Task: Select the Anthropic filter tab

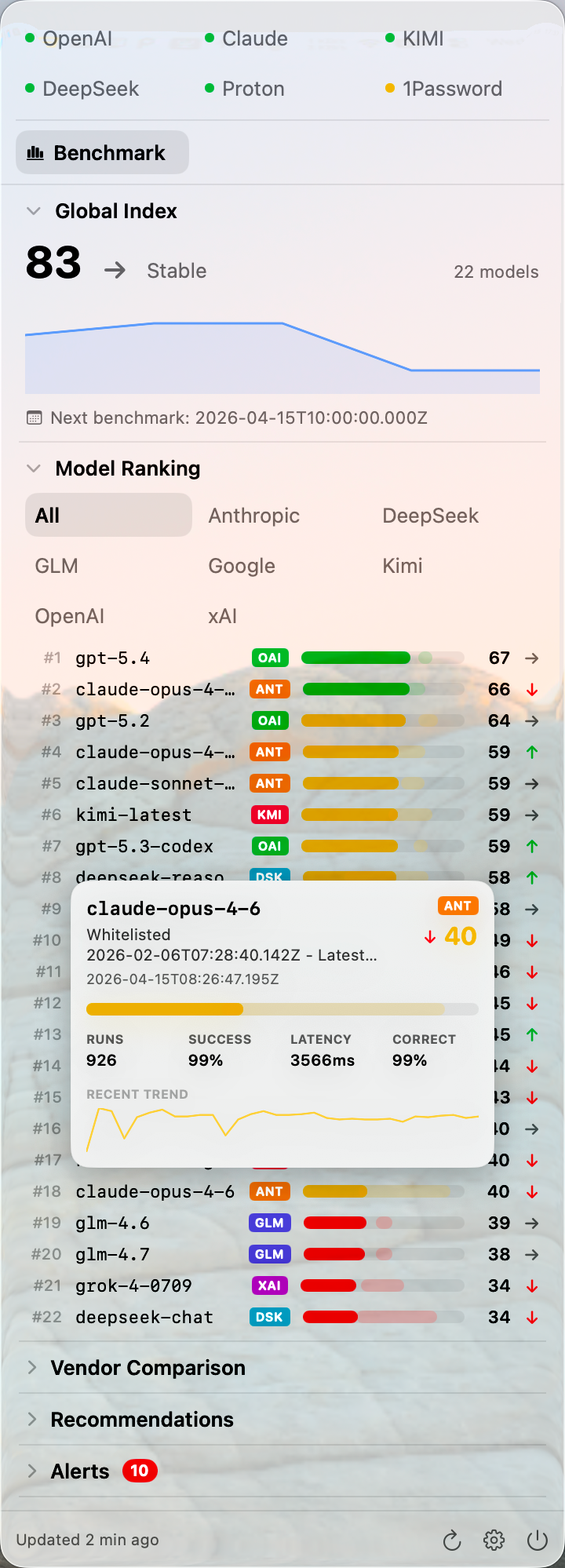Action: pos(253,516)
